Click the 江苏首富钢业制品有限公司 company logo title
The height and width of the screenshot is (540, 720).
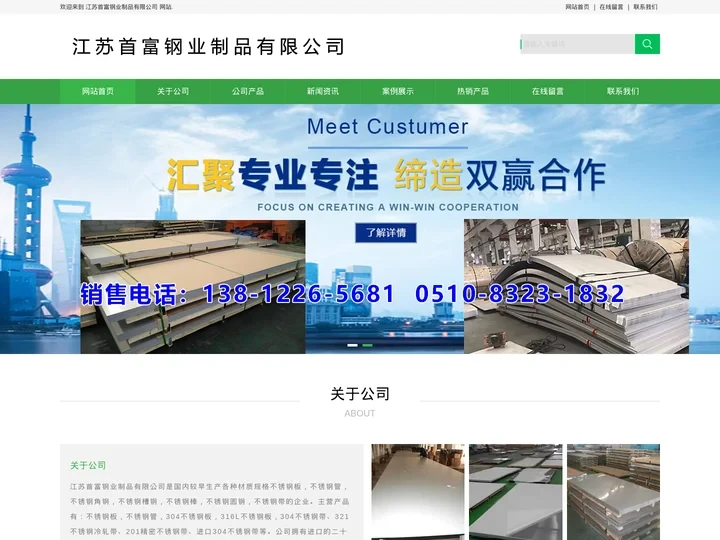[208, 47]
